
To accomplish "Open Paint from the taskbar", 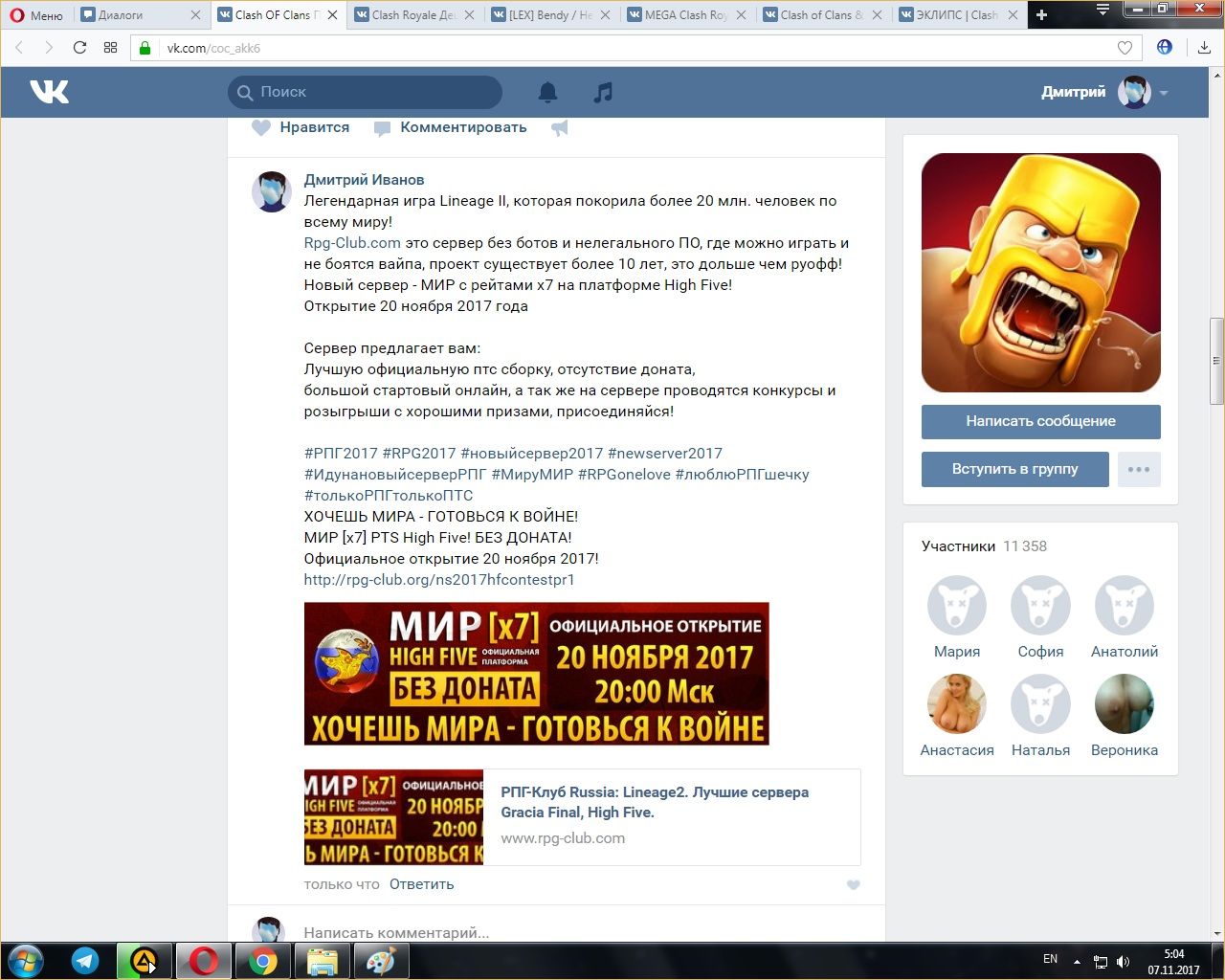I will (x=381, y=960).
